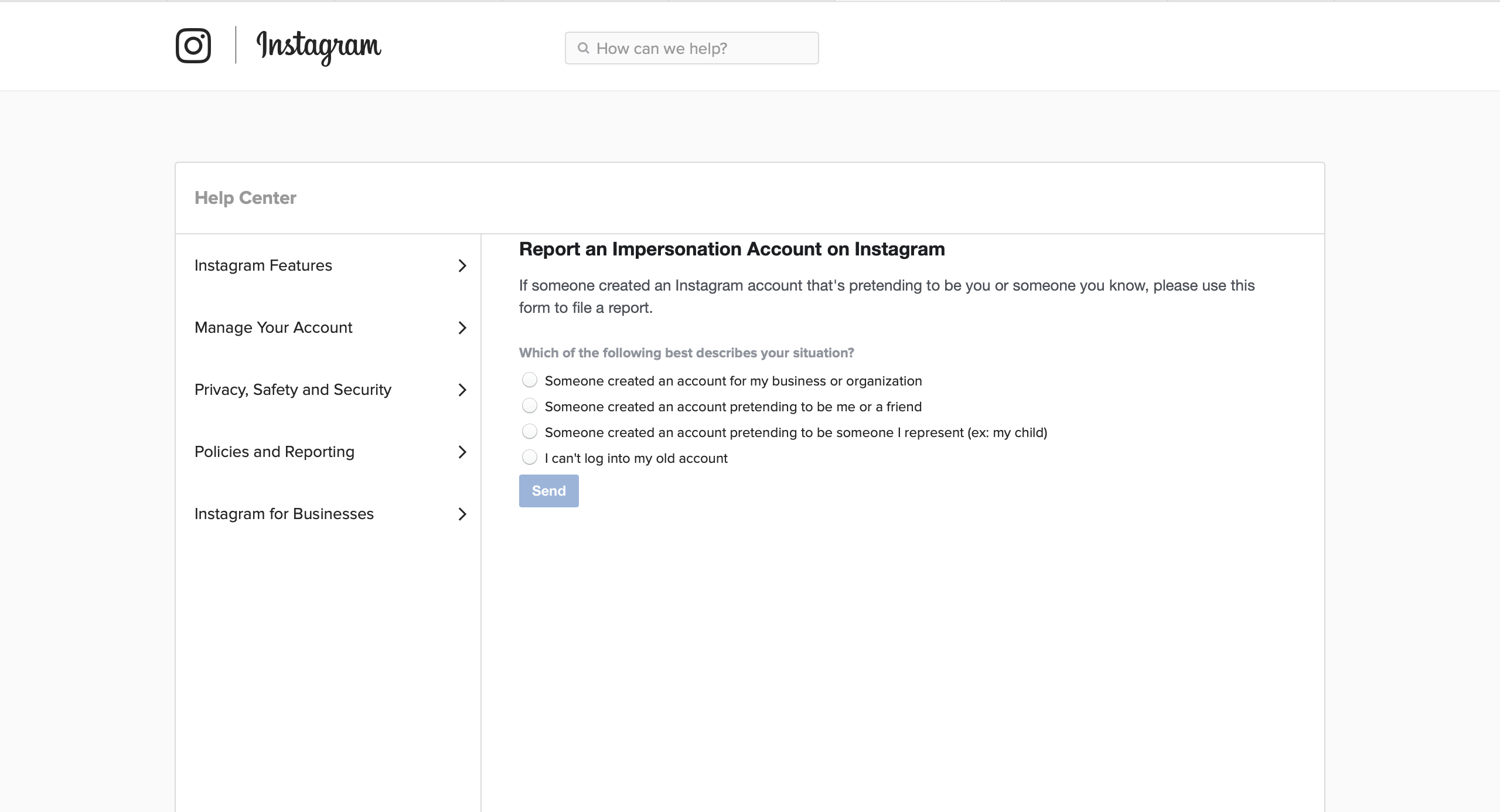Expand the chevron beside Privacy, Safety and Security
This screenshot has width=1500, height=812.
pos(462,390)
